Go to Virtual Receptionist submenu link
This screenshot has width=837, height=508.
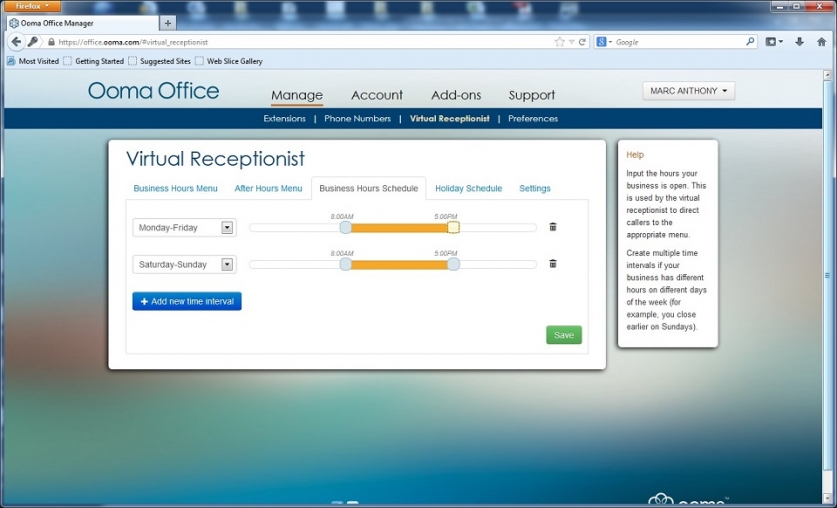(x=449, y=118)
